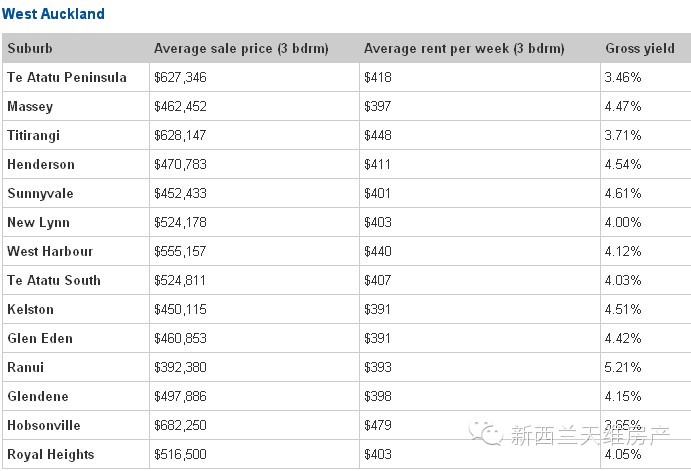Click Sunnyvale gross yield 4.61%
The image size is (691, 471).
[623, 193]
